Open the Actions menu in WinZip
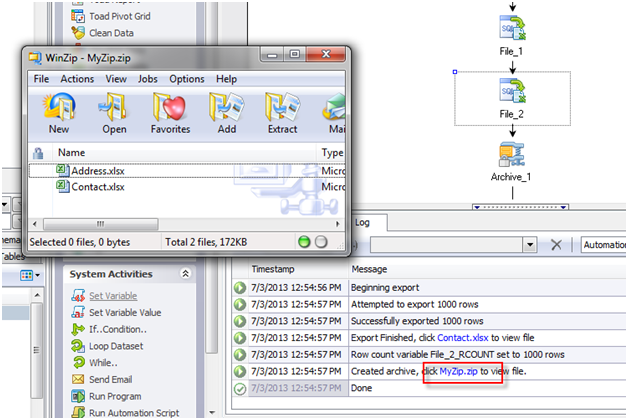 (x=77, y=79)
